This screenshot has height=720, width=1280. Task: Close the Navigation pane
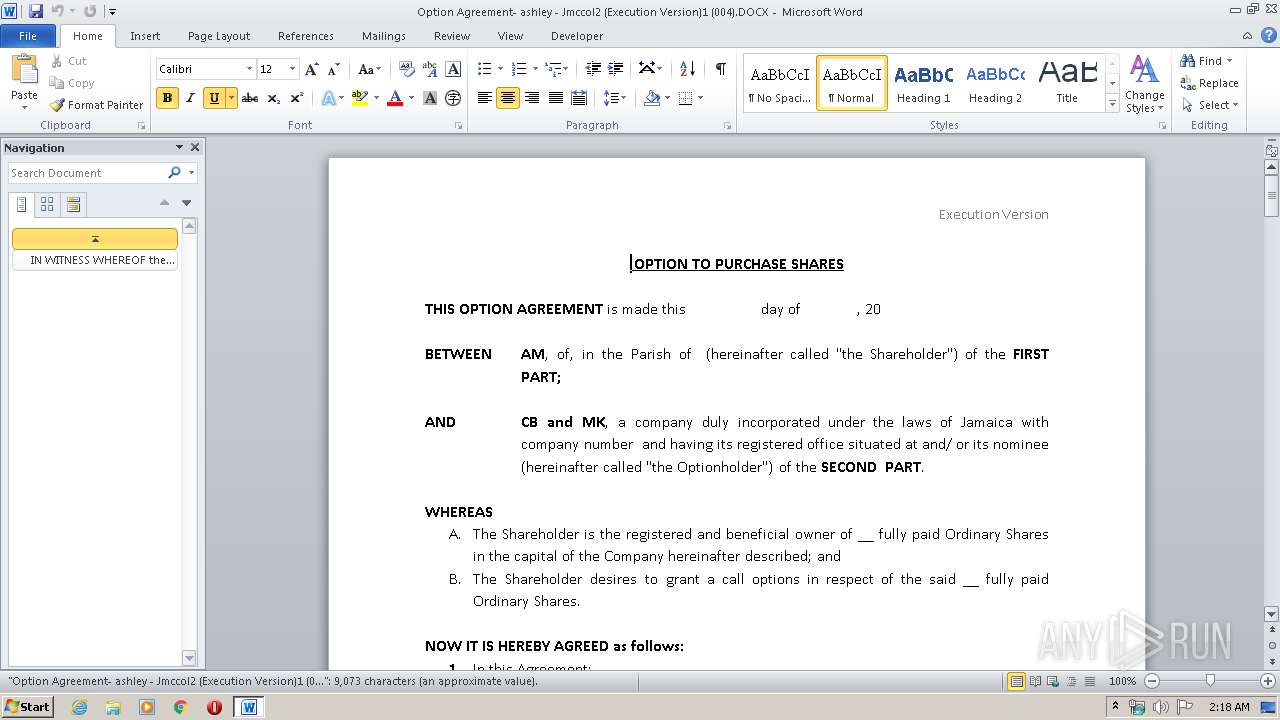195,147
